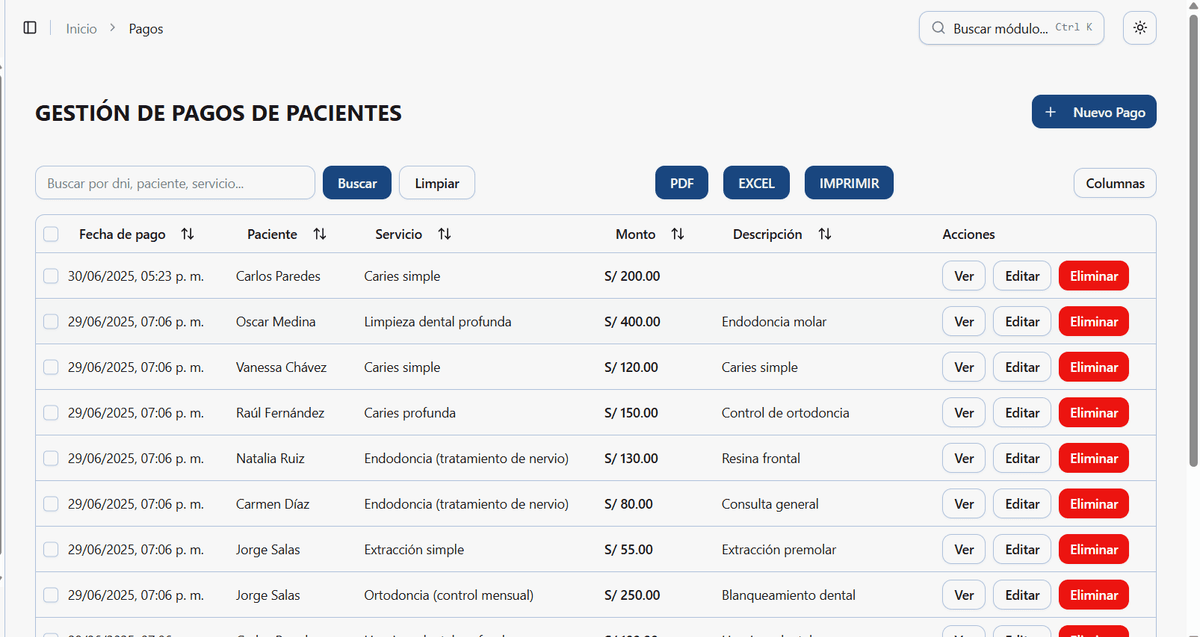Sort the Paciente column

[320, 233]
